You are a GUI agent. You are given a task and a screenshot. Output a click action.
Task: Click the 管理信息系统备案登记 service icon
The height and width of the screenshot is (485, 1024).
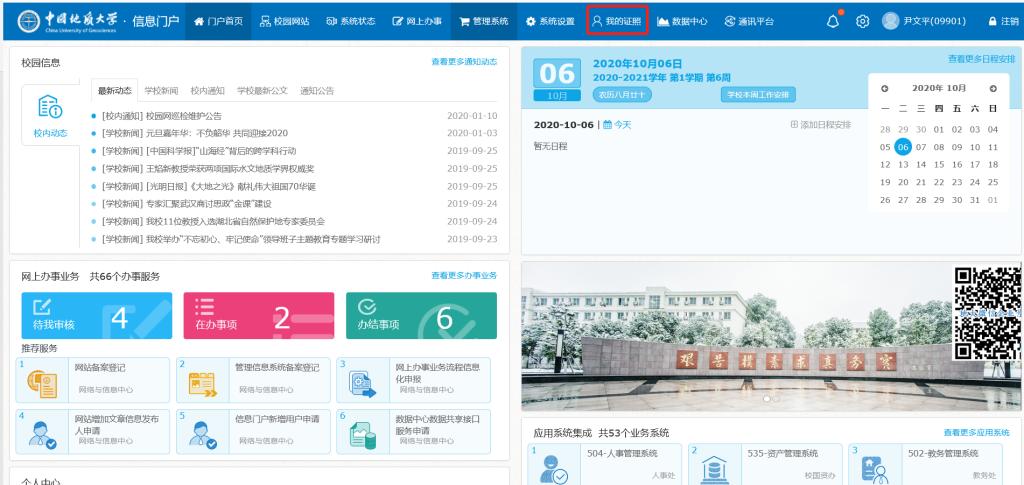click(x=203, y=383)
